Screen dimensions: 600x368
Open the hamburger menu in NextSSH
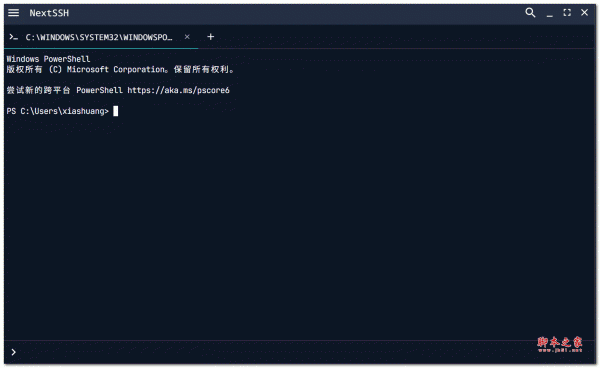(13, 13)
